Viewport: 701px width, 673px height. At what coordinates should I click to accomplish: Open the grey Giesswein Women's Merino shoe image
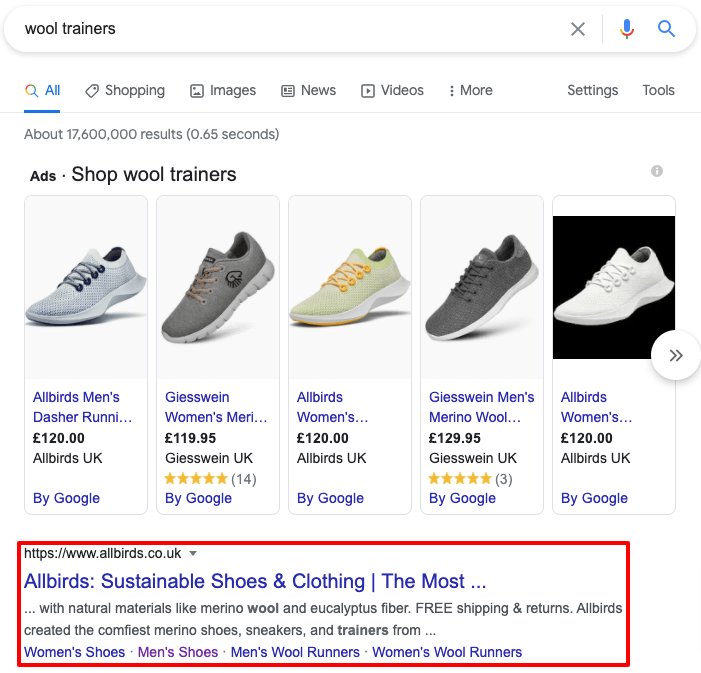pyautogui.click(x=218, y=287)
